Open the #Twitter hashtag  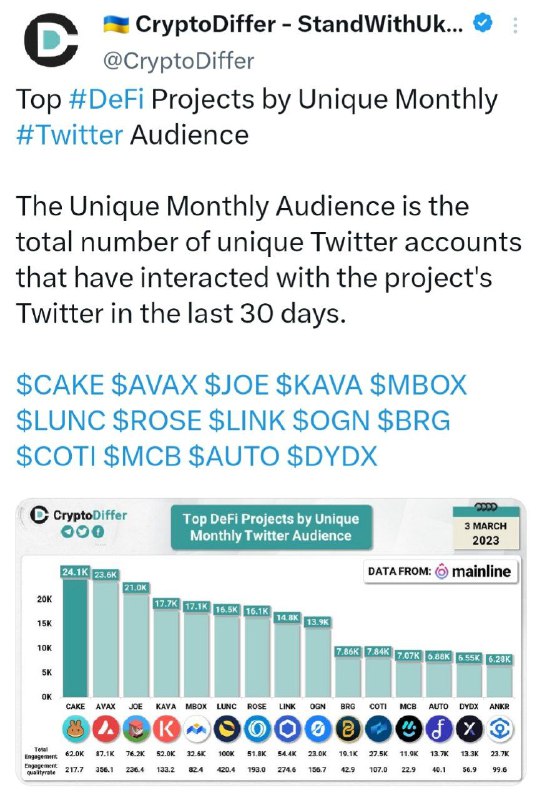point(69,135)
